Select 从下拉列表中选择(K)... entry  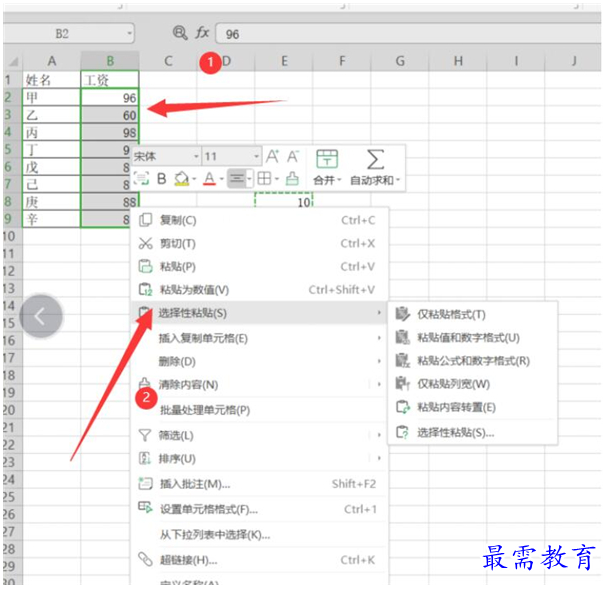coord(259,535)
